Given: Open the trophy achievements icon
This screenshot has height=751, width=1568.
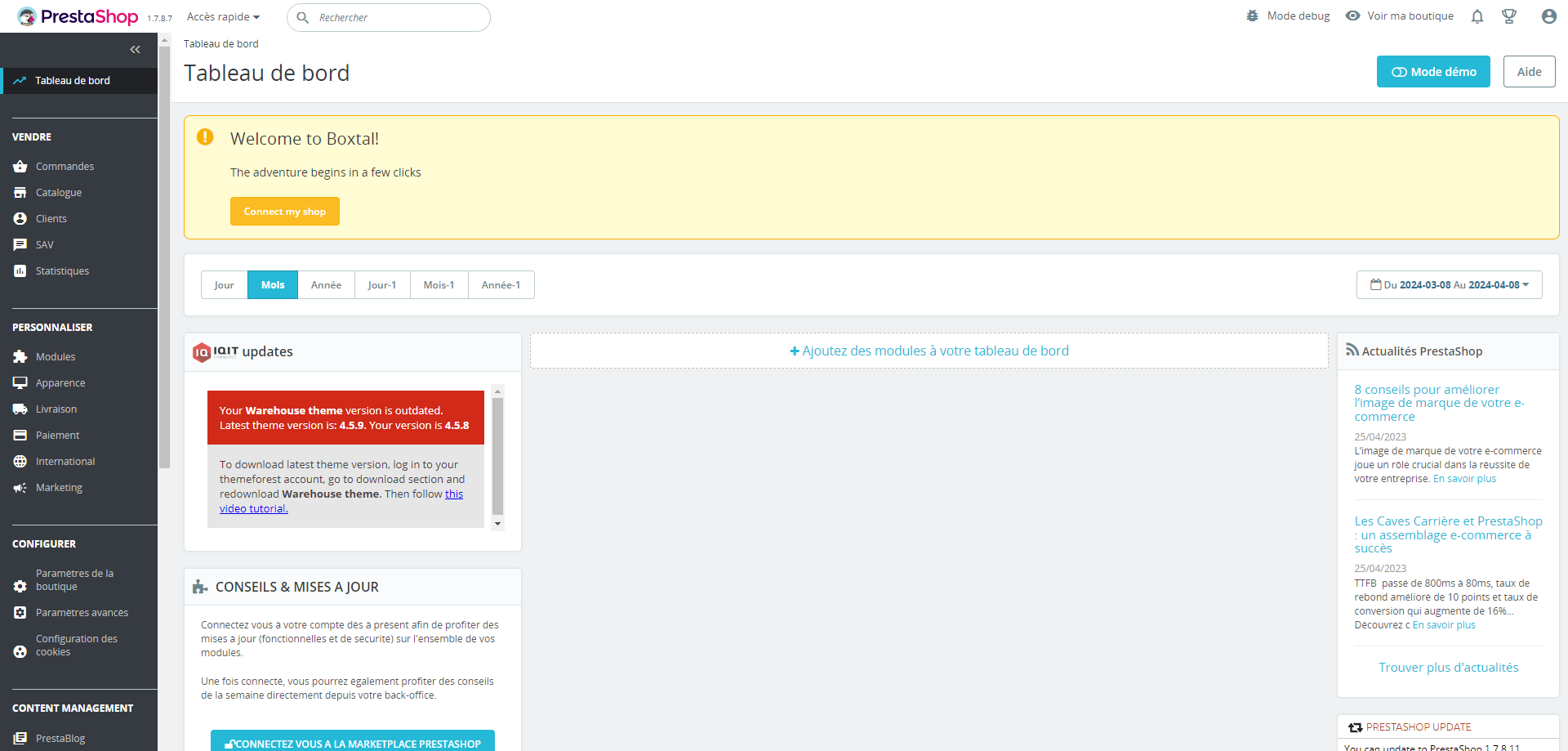Looking at the screenshot, I should click(1509, 16).
